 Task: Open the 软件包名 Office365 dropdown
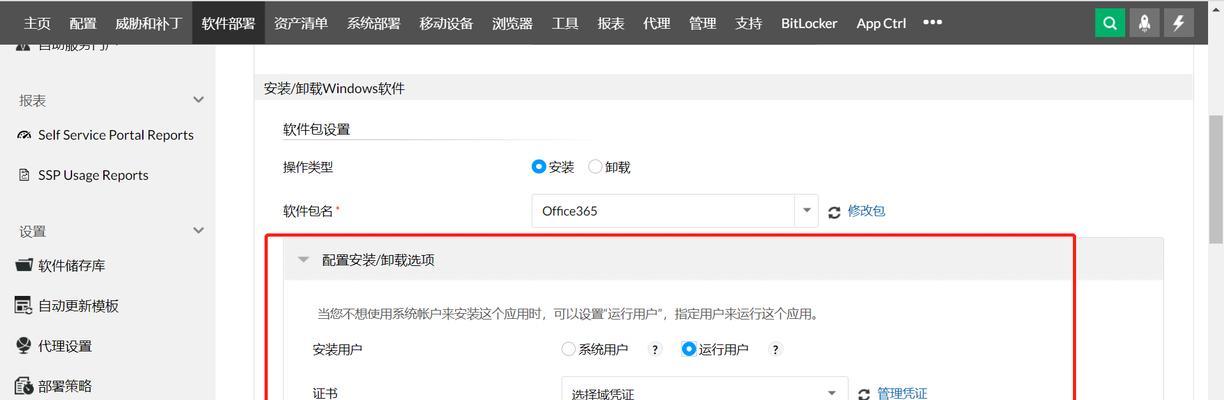point(675,211)
